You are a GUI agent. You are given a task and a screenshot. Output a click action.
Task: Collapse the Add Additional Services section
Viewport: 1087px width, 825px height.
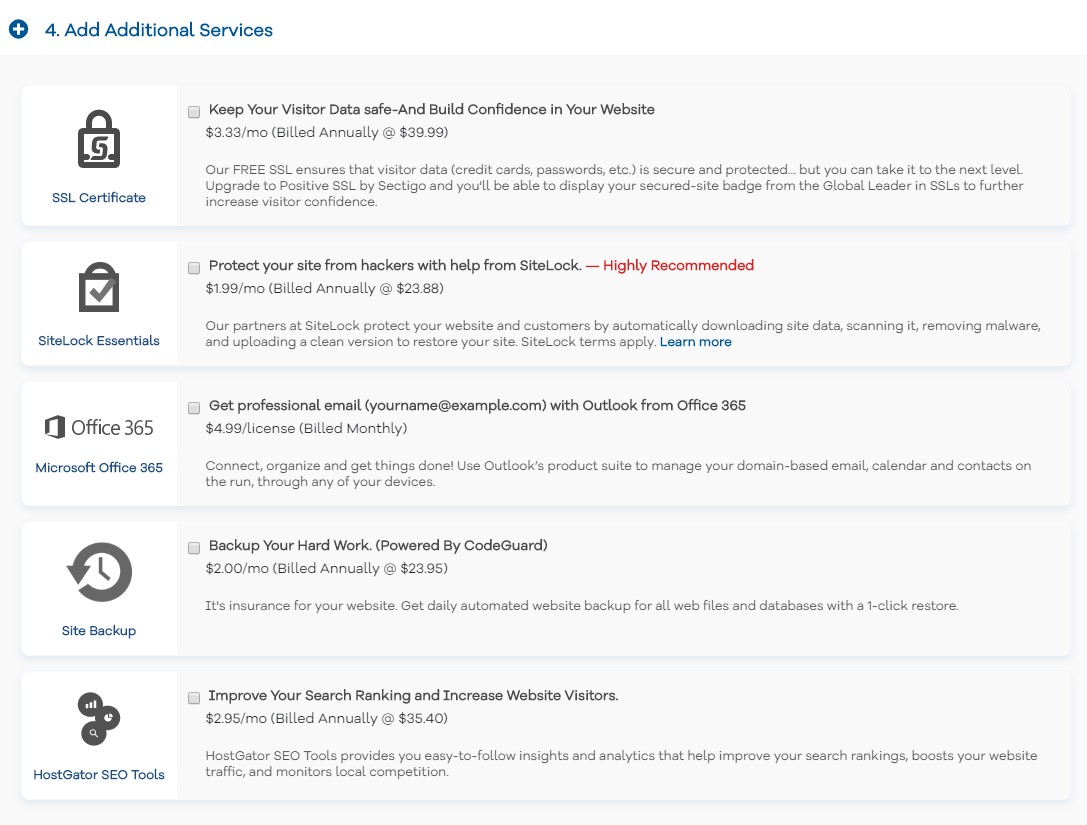18,30
